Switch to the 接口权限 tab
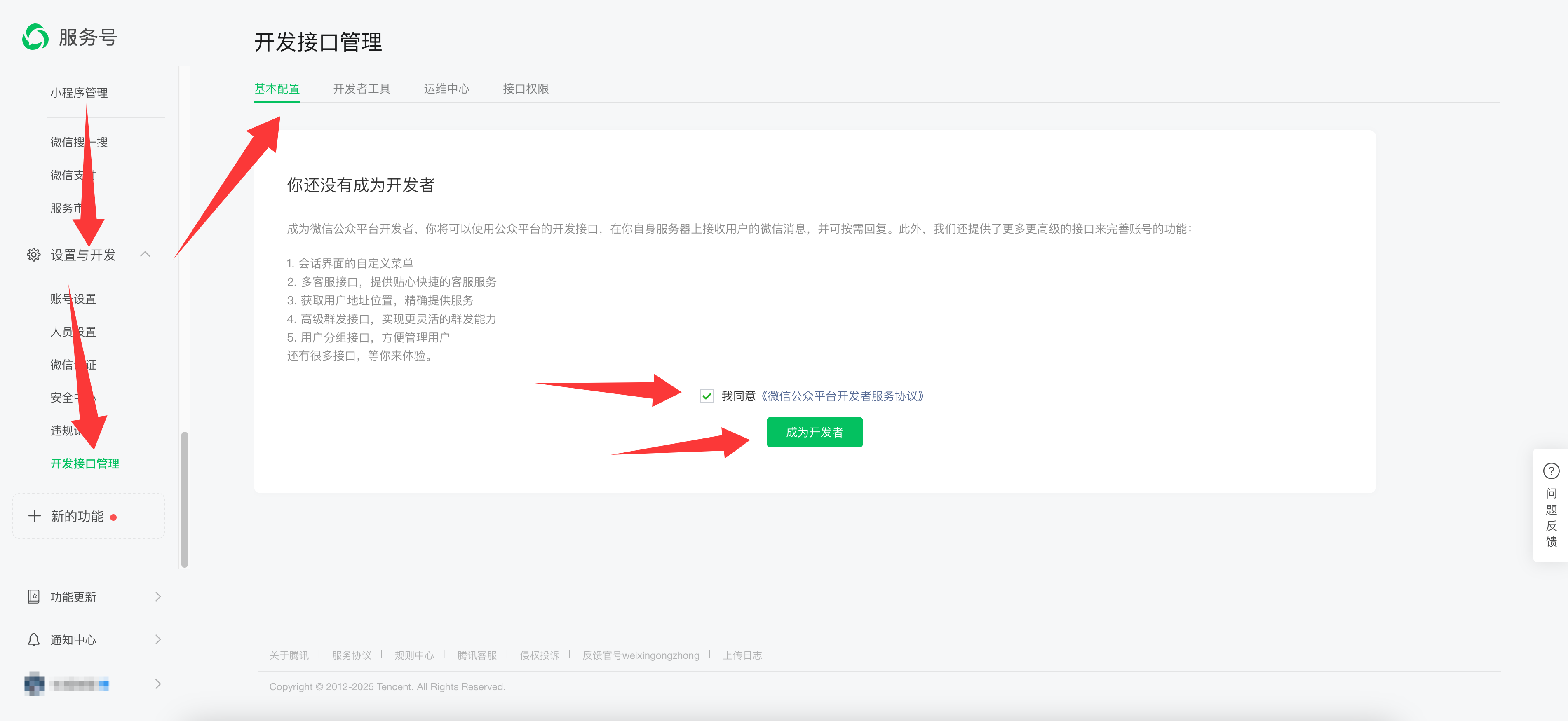1568x721 pixels. point(525,89)
